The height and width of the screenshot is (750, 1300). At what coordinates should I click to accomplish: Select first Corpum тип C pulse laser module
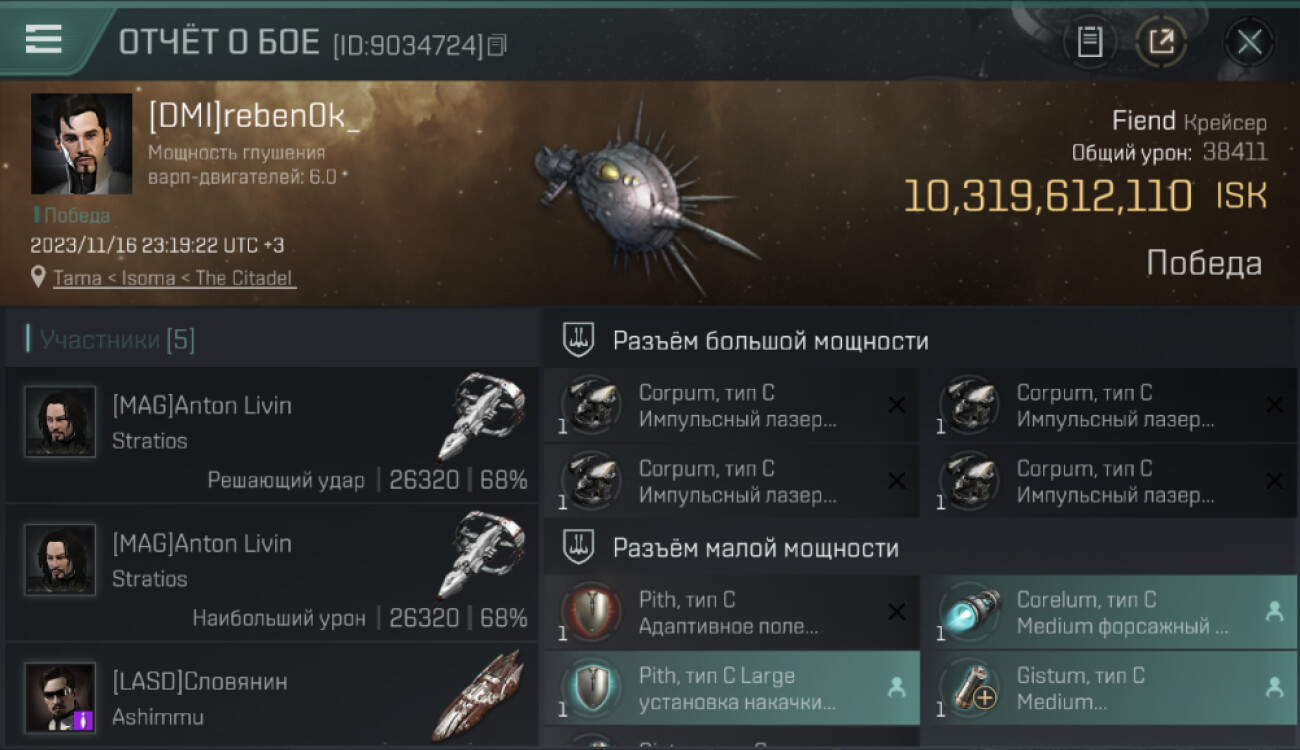point(732,405)
